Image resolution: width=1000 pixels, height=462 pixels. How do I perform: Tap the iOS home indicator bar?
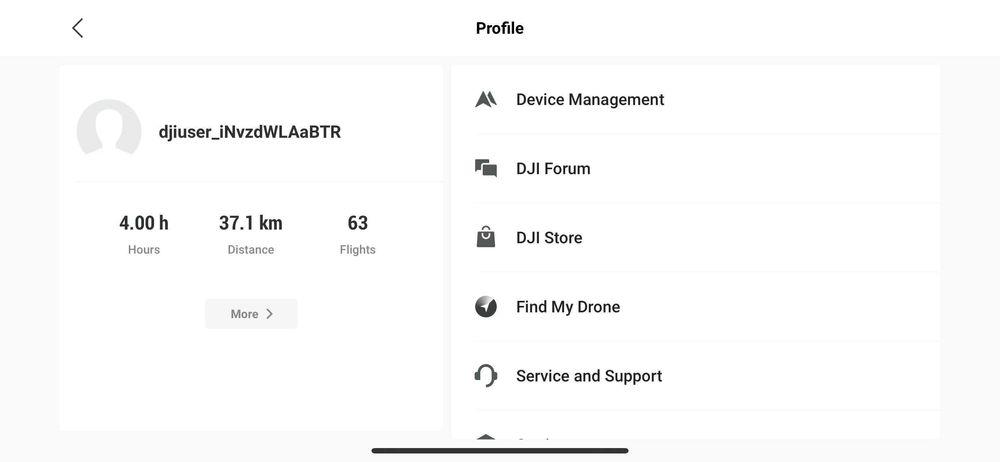click(x=500, y=451)
